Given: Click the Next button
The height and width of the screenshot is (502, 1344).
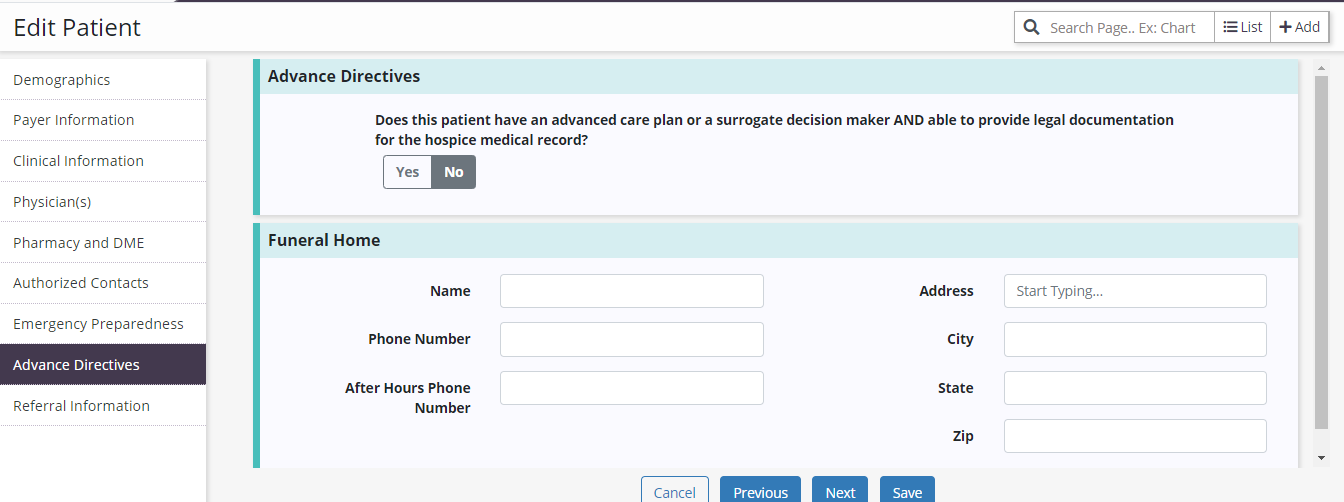Looking at the screenshot, I should pos(840,492).
